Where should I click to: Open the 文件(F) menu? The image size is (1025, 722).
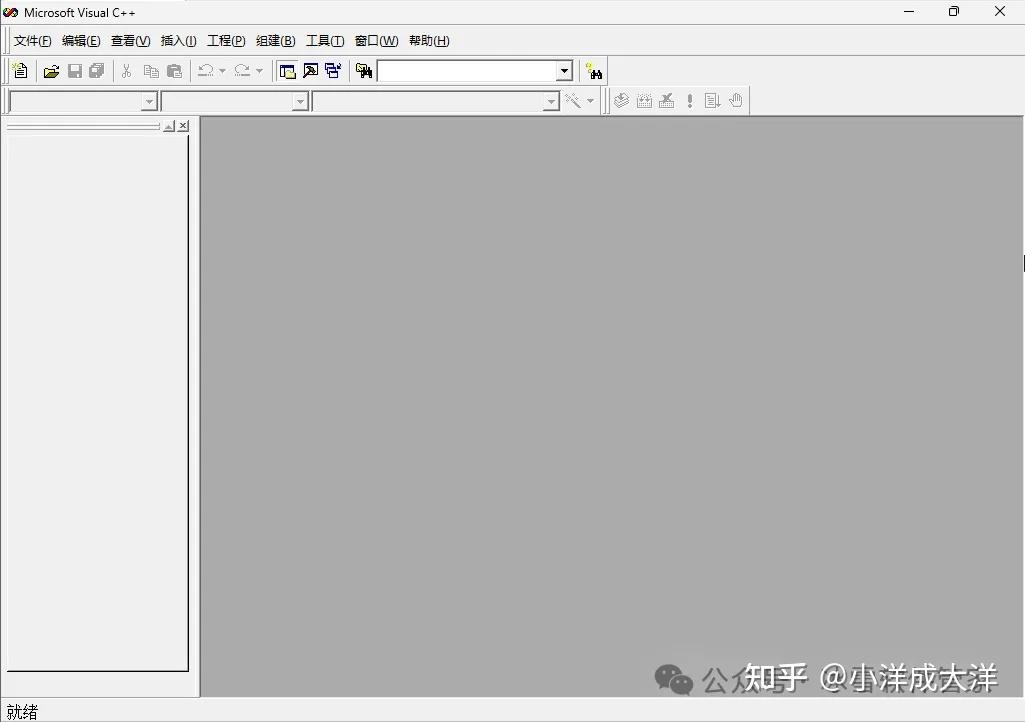tap(31, 41)
